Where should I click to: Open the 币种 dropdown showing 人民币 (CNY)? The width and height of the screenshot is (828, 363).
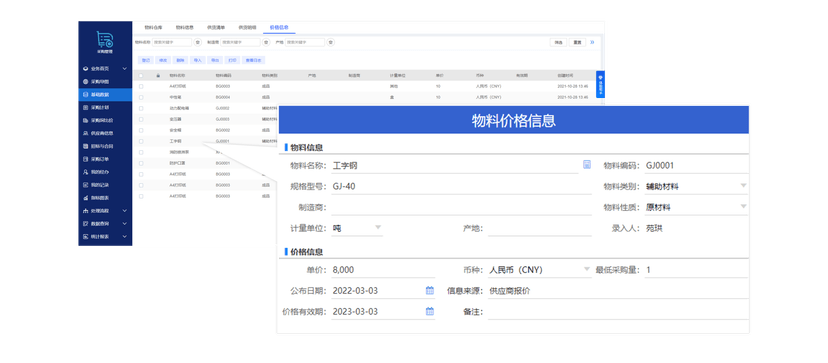(x=539, y=269)
